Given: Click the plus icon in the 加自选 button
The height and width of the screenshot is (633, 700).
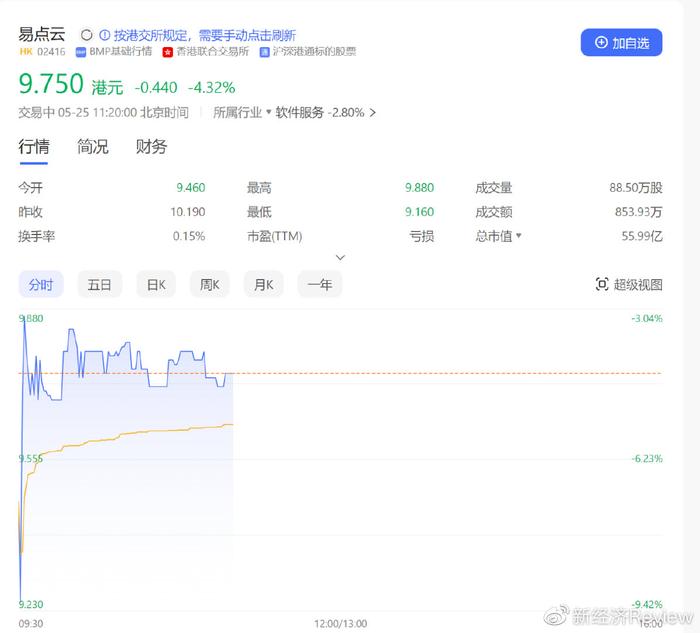Looking at the screenshot, I should click(601, 42).
